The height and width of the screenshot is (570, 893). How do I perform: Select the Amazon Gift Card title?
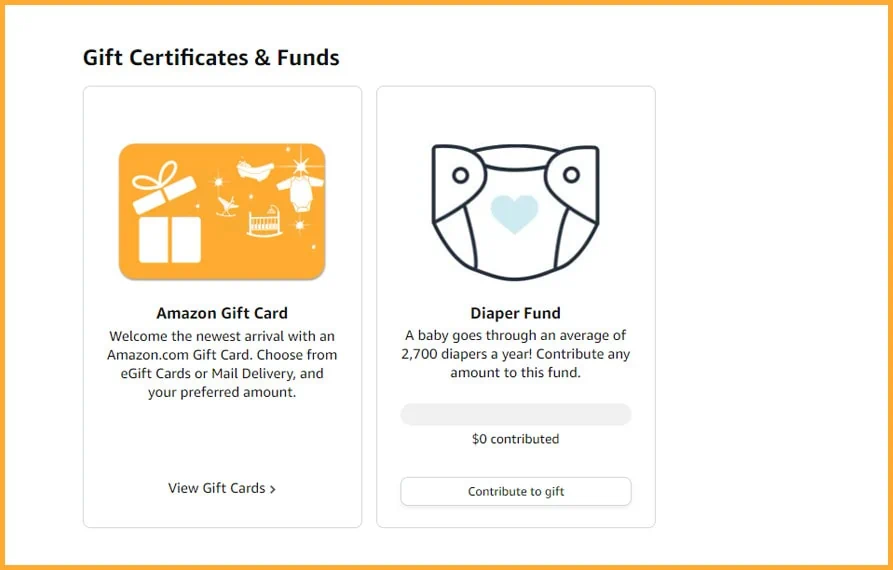[x=222, y=313]
